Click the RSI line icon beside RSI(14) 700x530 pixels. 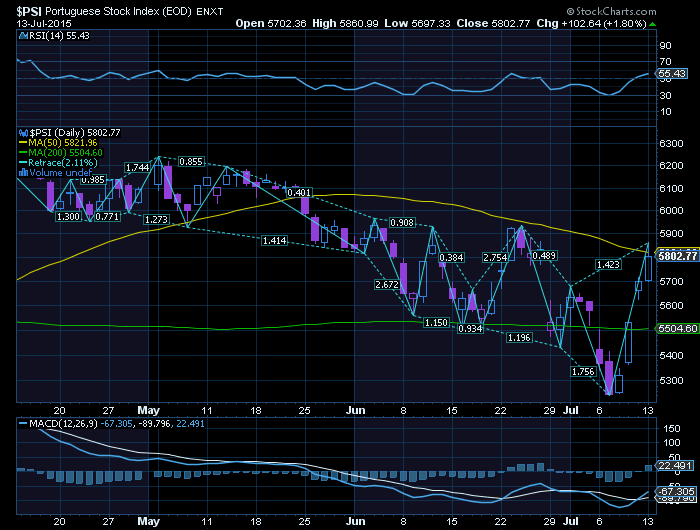click(x=23, y=36)
